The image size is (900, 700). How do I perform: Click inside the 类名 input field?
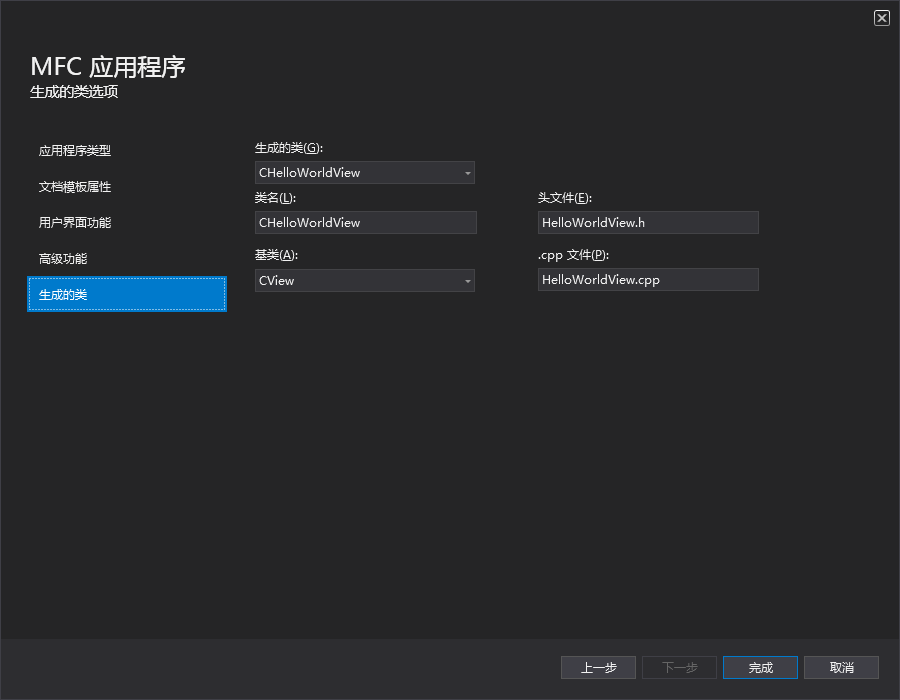[365, 222]
